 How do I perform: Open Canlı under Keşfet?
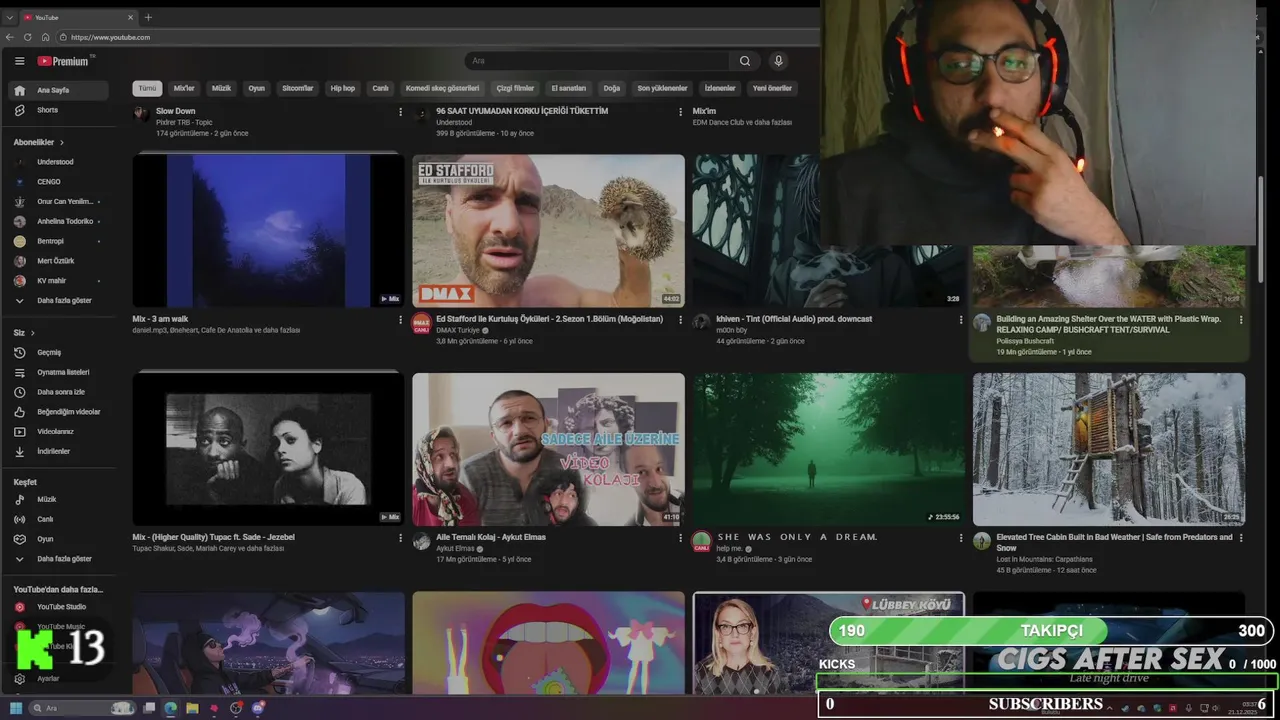pos(56,519)
